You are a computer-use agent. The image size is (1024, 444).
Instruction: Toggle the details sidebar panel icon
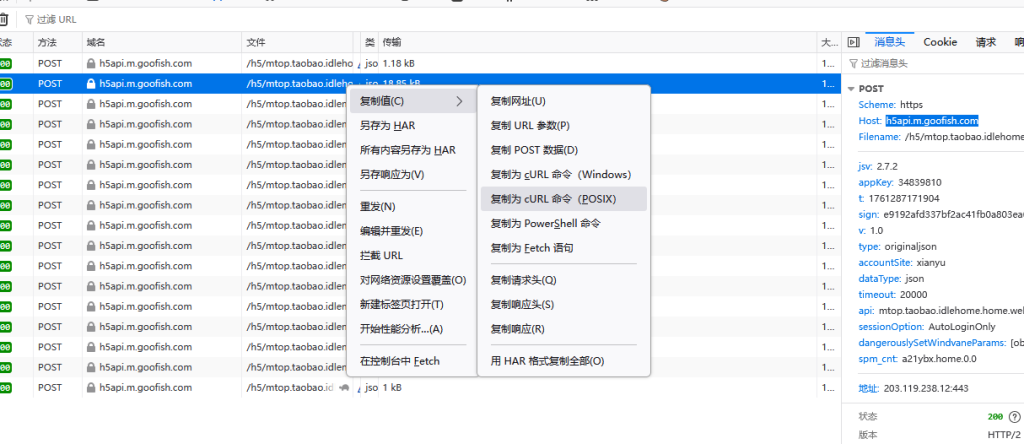(853, 42)
